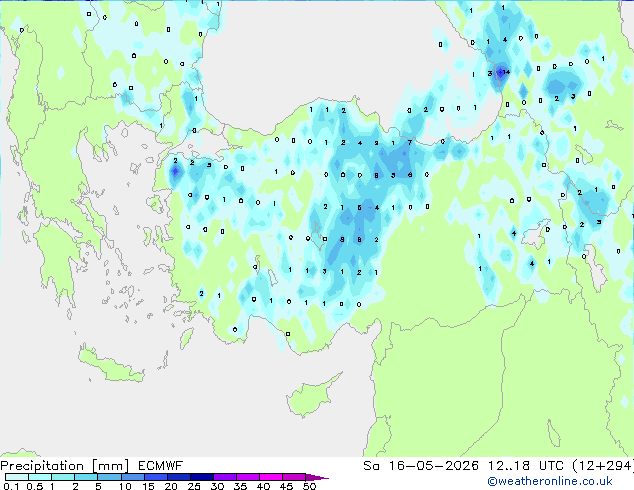The image size is (634, 490).
Task: Select the 1–2 mm legend swatch
Action: (63, 477)
